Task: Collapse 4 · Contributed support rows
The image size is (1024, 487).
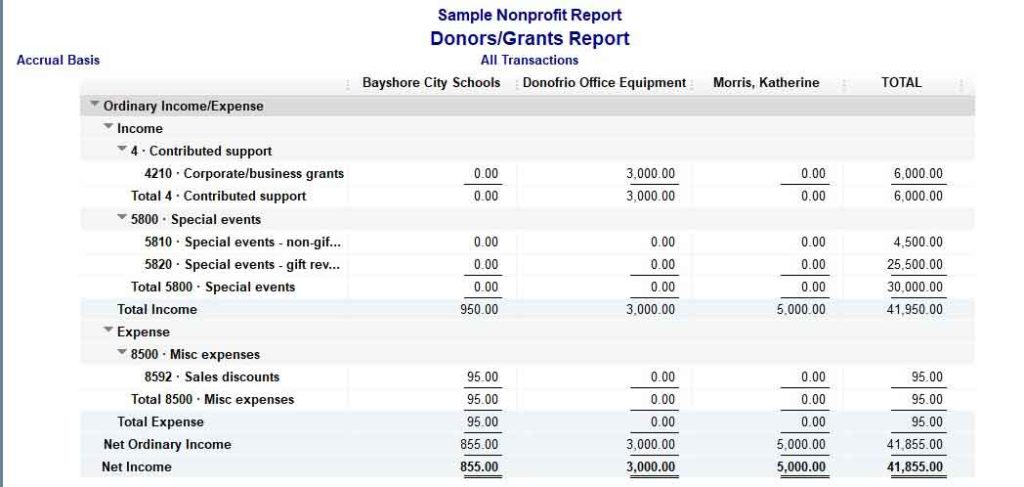Action: 122,150
